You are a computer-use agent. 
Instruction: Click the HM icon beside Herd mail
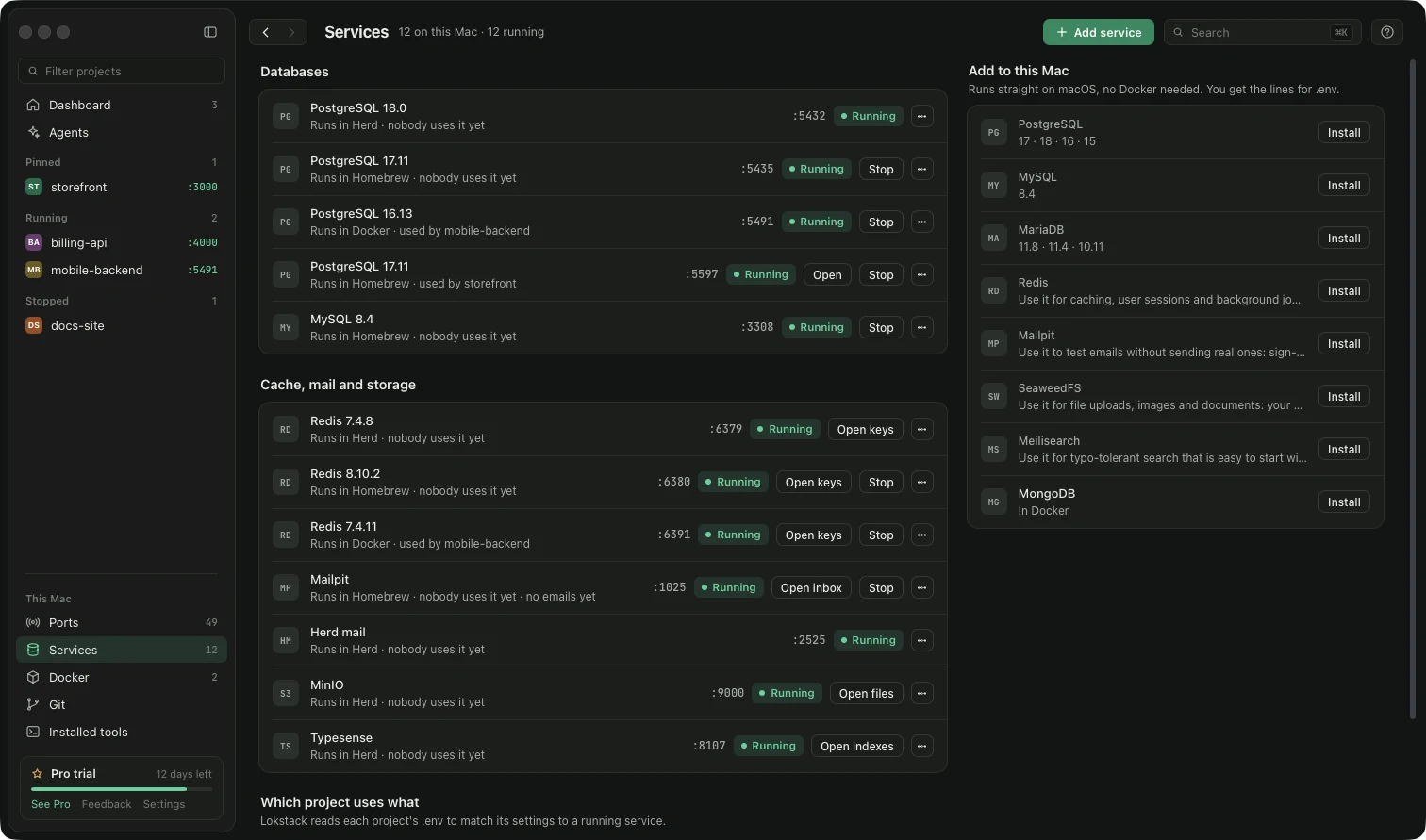(286, 640)
